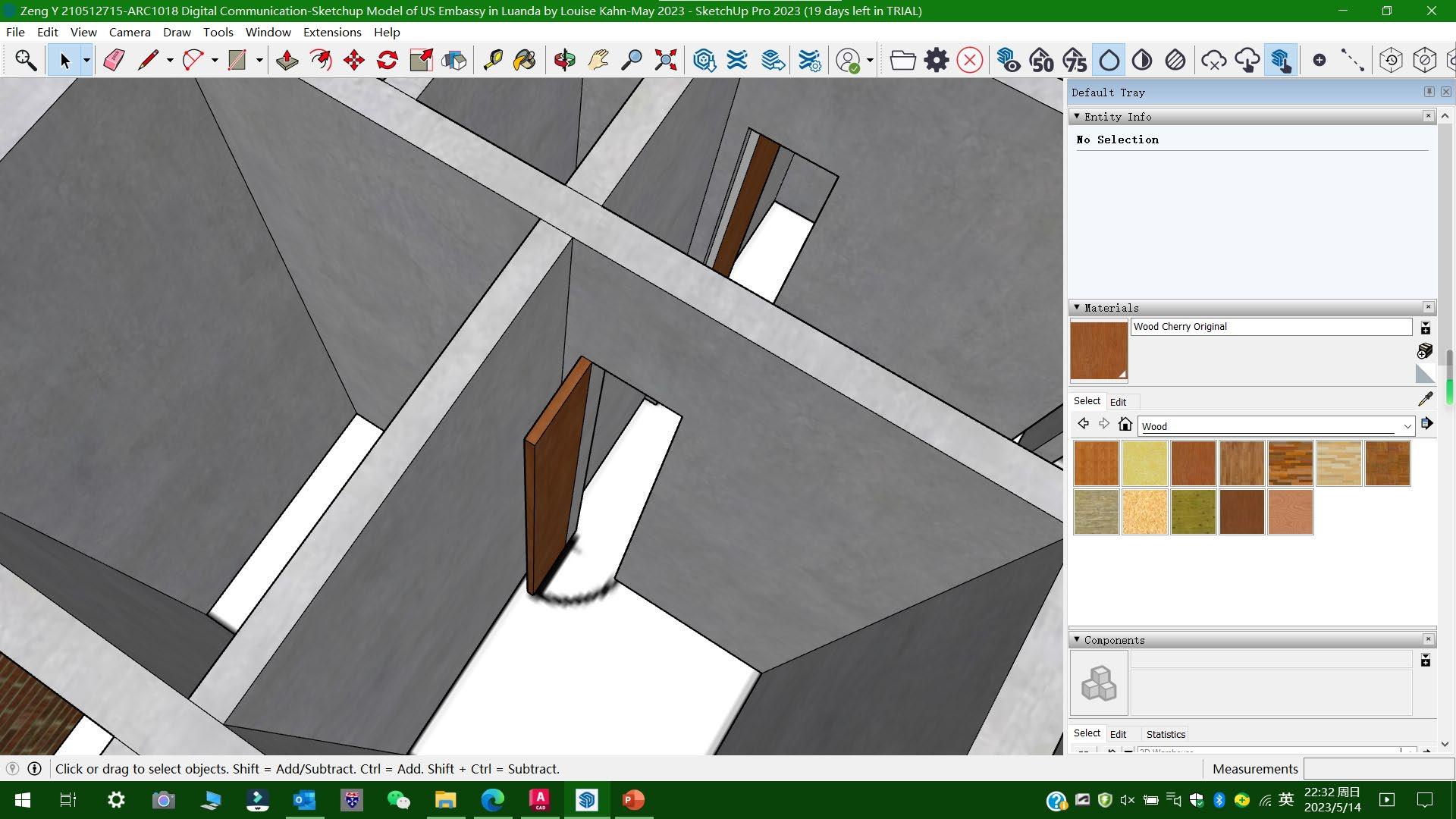
Task: Open the Wood material library dropdown
Action: (x=1407, y=426)
